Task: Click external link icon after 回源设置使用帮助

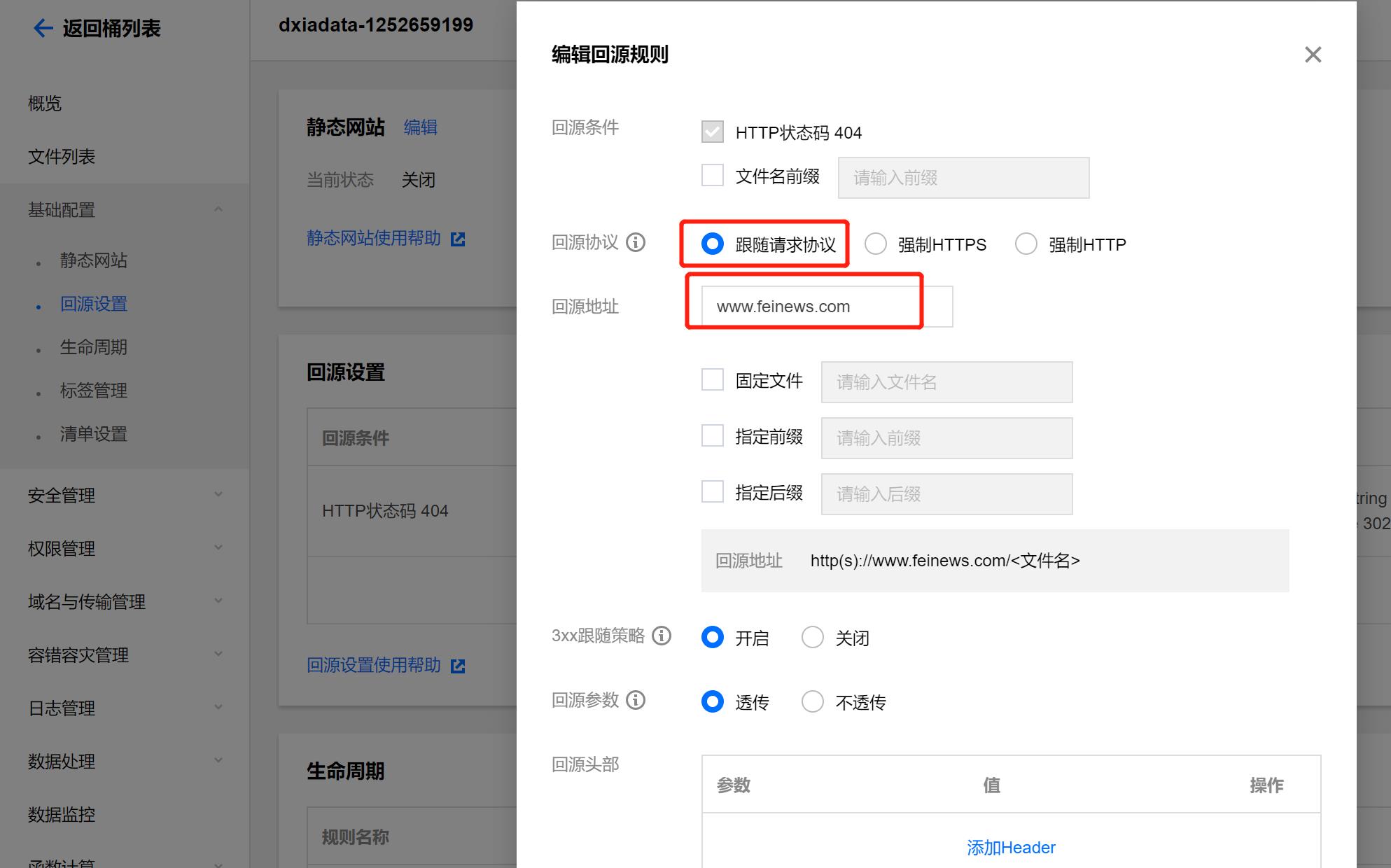Action: pos(458,666)
